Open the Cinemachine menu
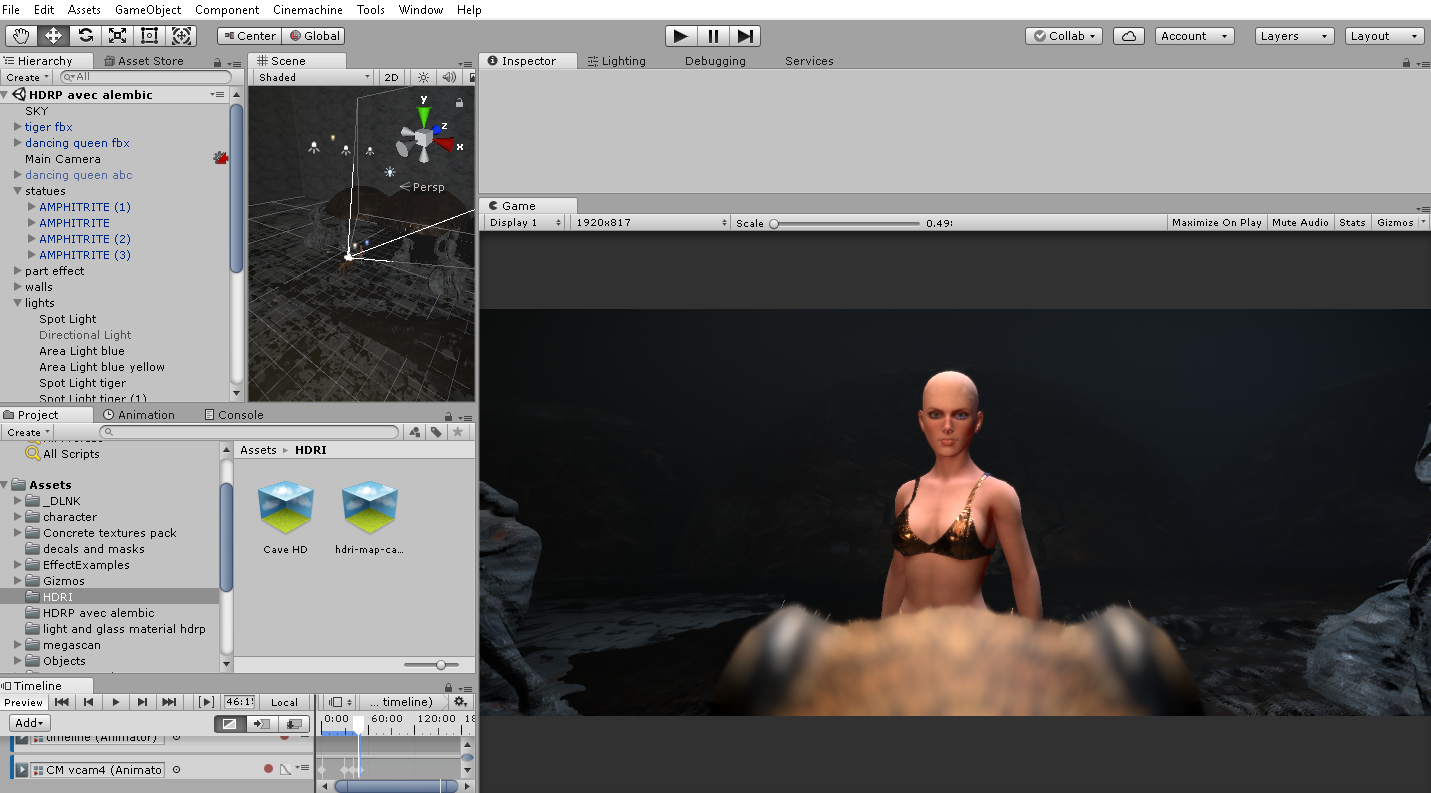1431x793 pixels. pyautogui.click(x=307, y=10)
